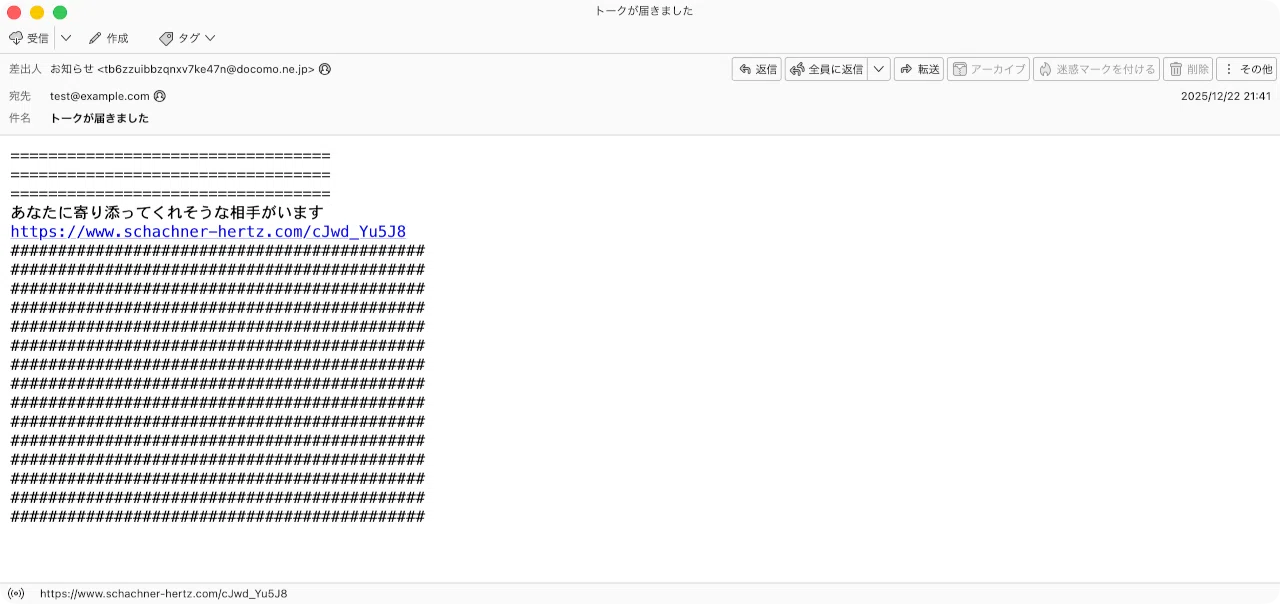Image resolution: width=1280 pixels, height=604 pixels.
Task: Mark as junk with 迷惑マークを付ける
Action: point(1096,69)
